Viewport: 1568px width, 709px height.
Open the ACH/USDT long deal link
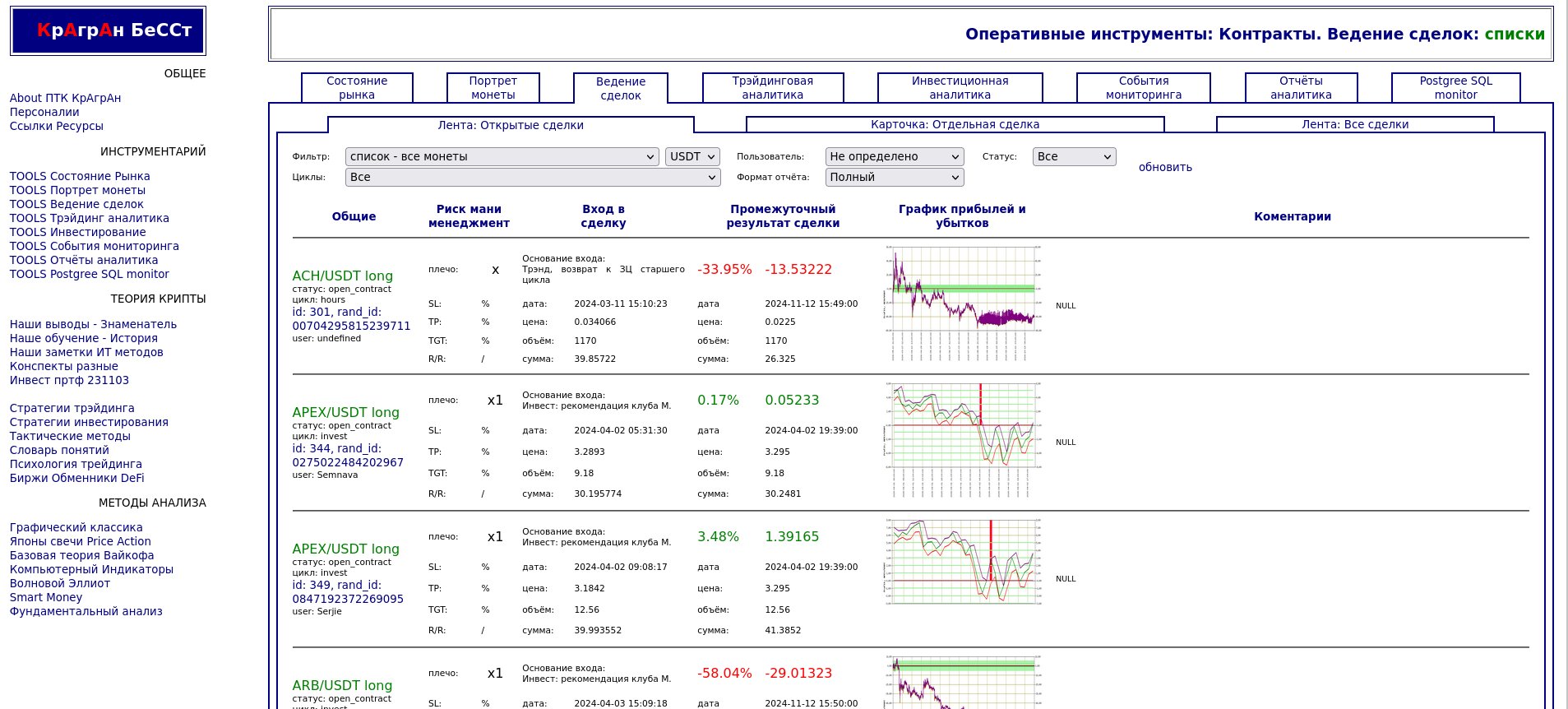click(x=342, y=276)
